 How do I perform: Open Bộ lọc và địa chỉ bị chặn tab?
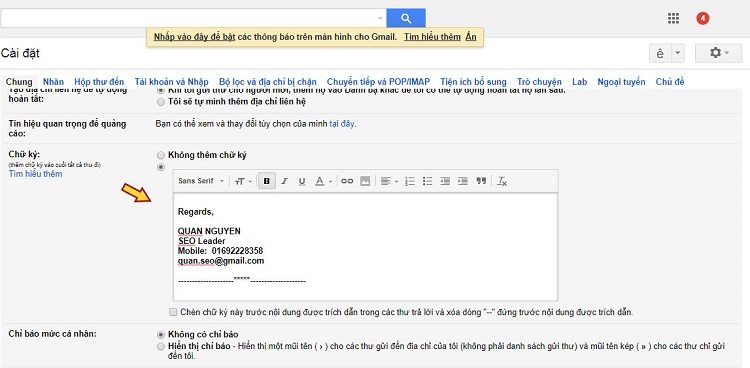tap(268, 82)
